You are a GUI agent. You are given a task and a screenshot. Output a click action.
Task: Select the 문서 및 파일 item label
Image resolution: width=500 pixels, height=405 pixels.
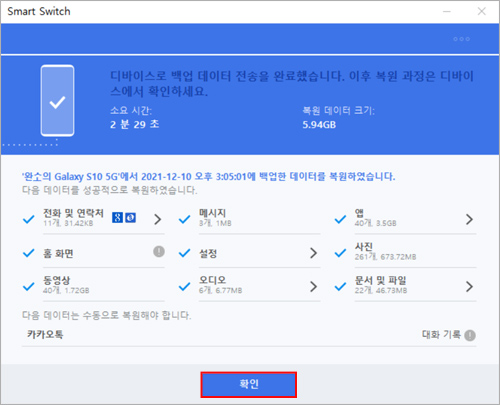pos(380,280)
